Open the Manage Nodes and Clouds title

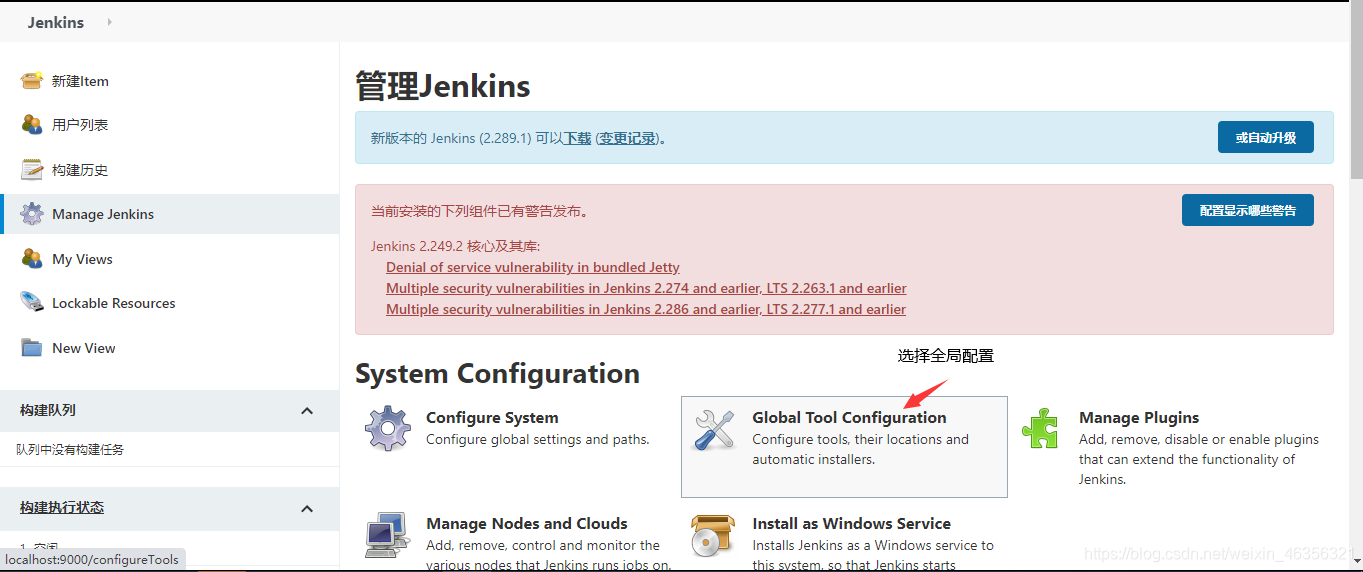click(527, 524)
